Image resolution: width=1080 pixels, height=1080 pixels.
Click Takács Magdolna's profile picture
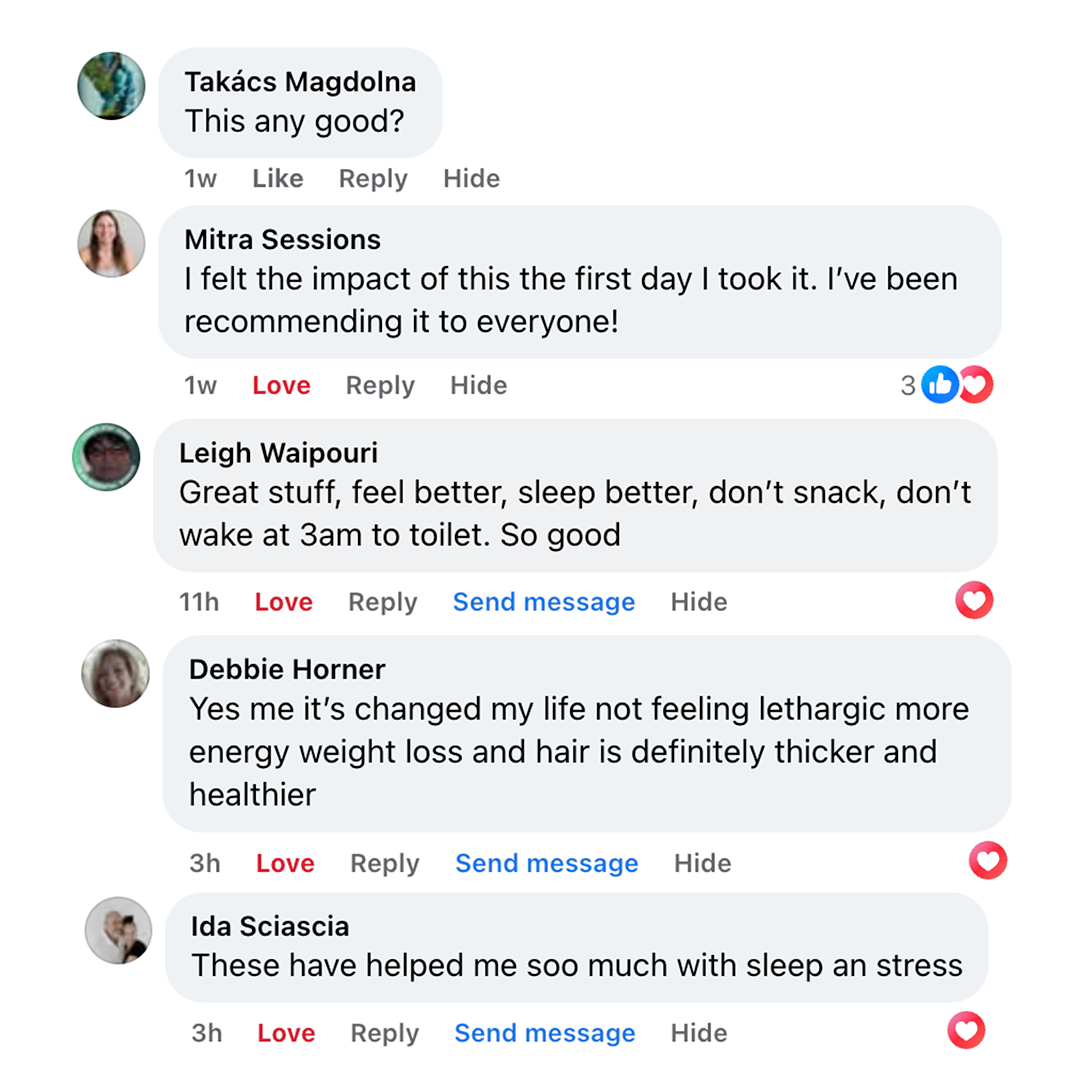point(111,86)
